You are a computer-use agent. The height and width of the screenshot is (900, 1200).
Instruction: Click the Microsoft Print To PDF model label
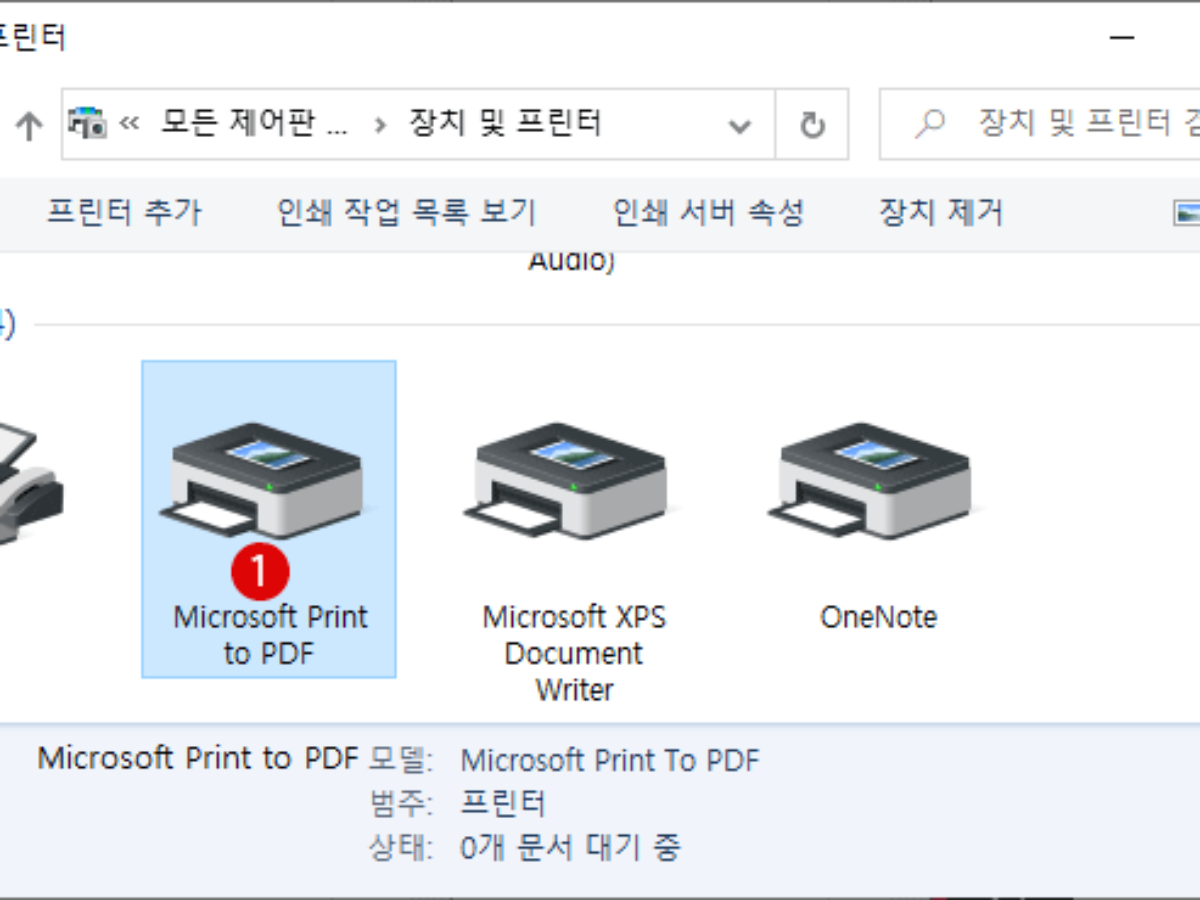(608, 760)
